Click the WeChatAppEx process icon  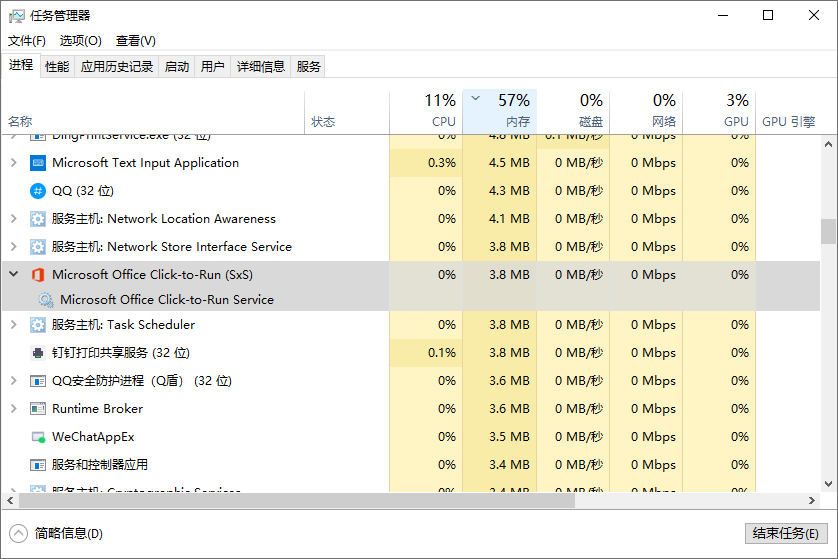tap(38, 437)
